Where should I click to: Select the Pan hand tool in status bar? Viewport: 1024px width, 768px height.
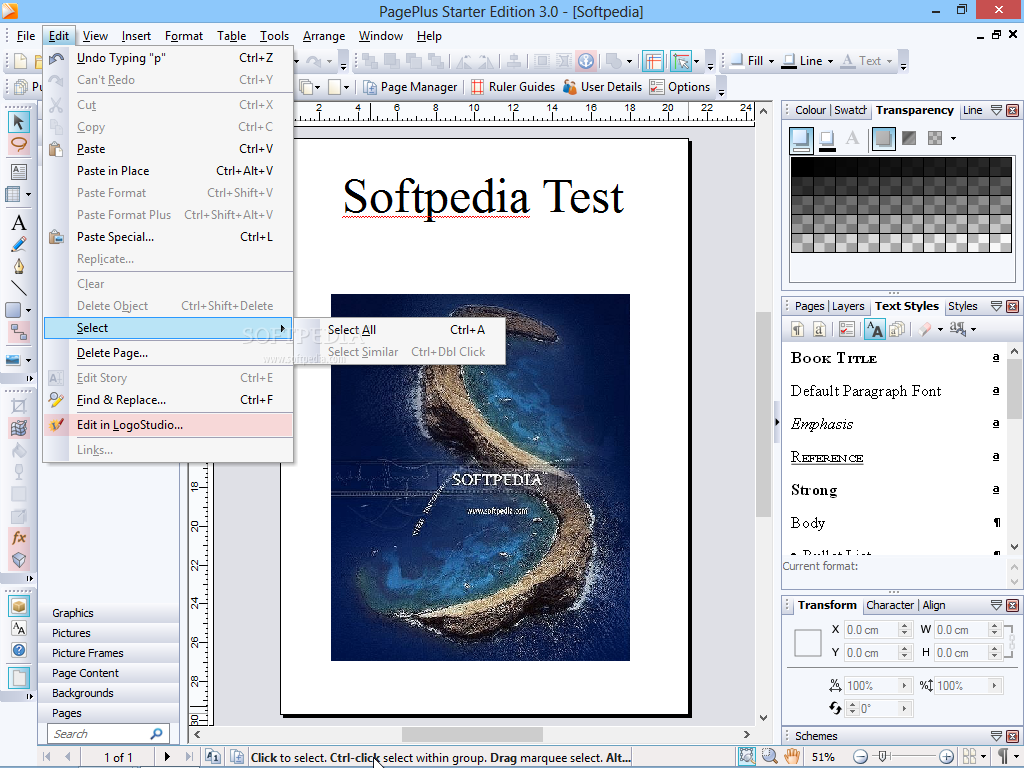point(792,757)
